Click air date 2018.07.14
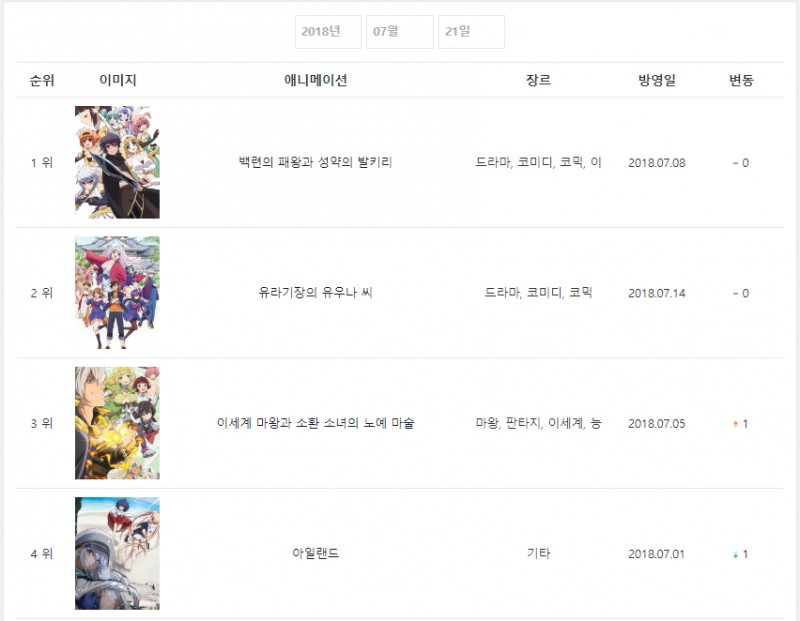This screenshot has height=621, width=800. click(x=657, y=293)
